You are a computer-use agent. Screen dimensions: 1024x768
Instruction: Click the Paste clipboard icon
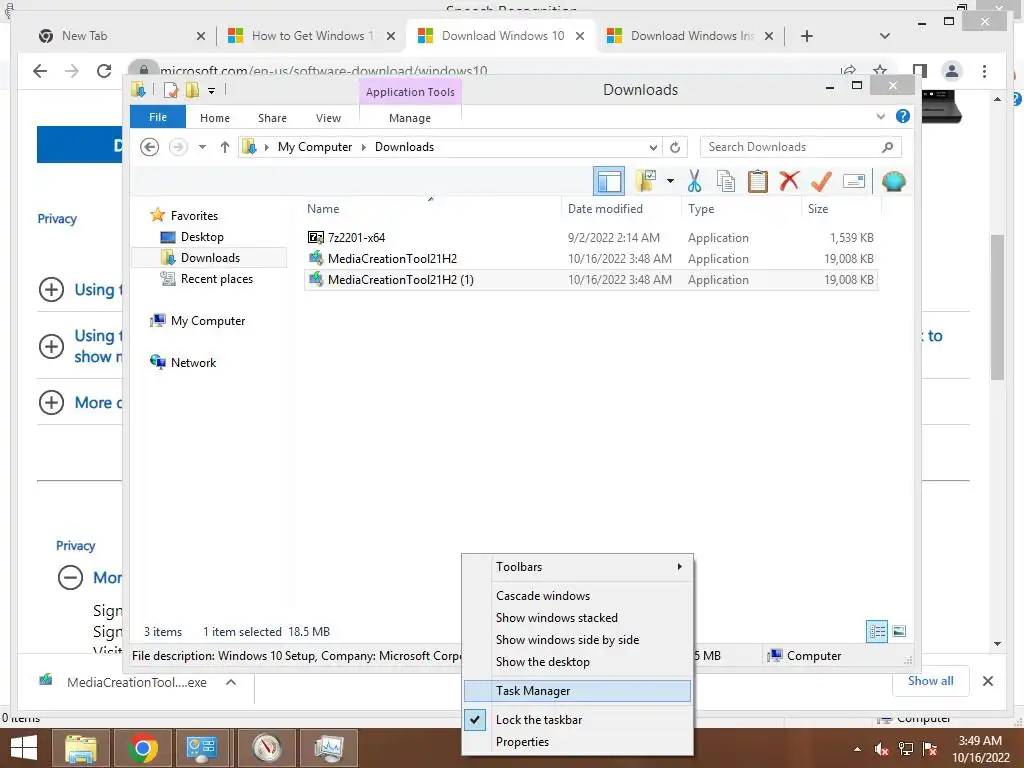[x=758, y=181]
